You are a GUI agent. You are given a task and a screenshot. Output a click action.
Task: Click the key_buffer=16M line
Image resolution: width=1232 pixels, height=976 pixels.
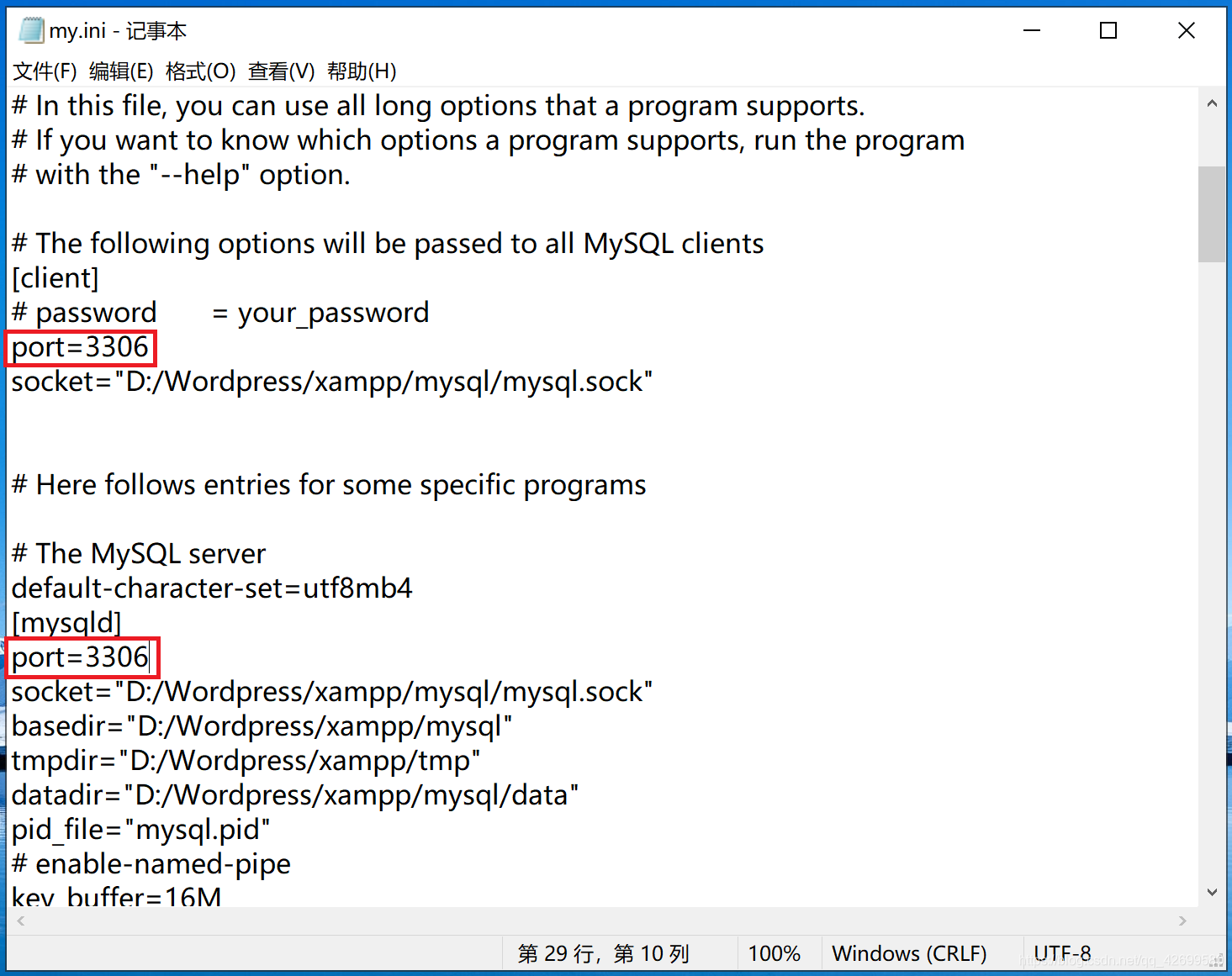point(116,896)
